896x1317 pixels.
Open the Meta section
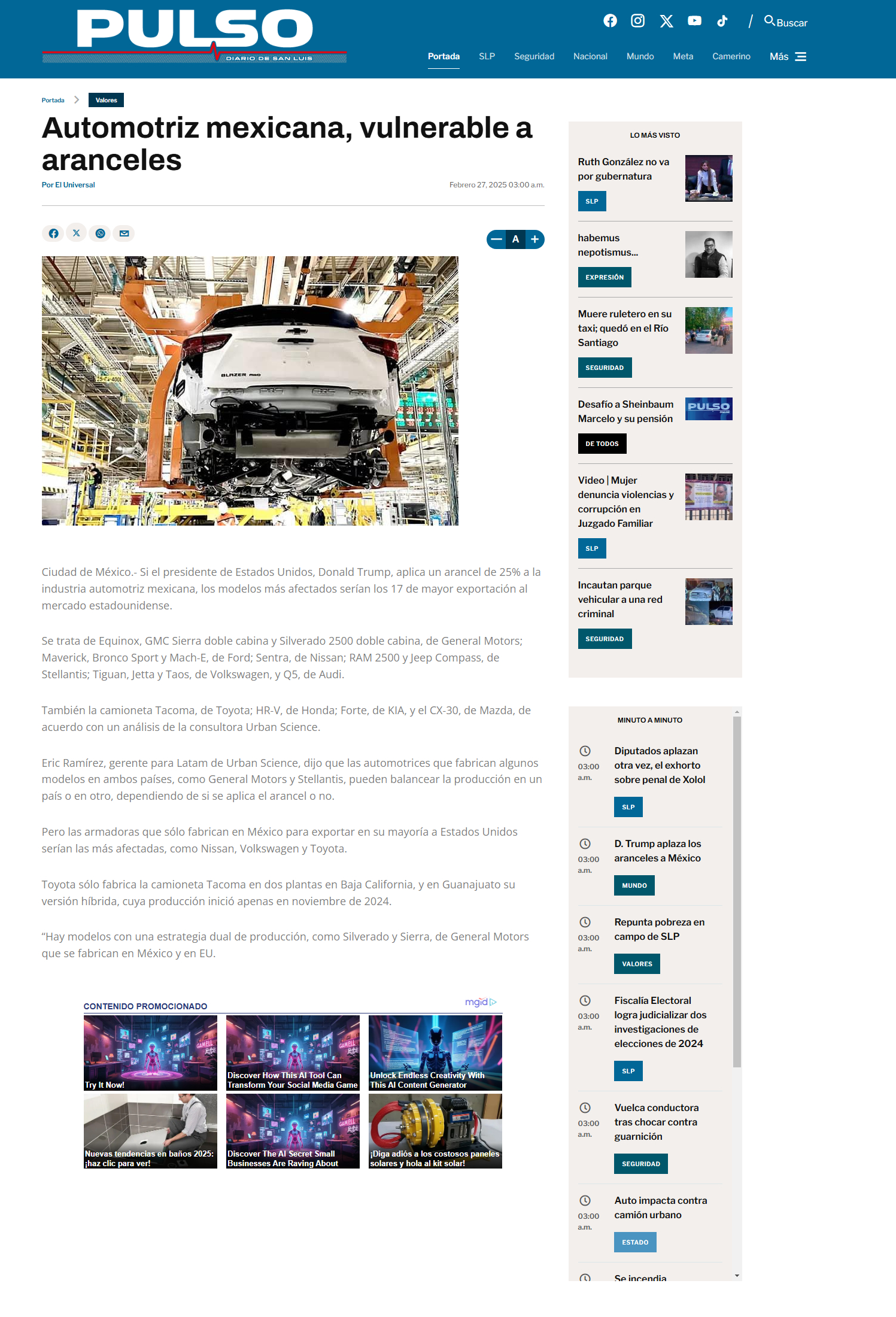pyautogui.click(x=683, y=56)
